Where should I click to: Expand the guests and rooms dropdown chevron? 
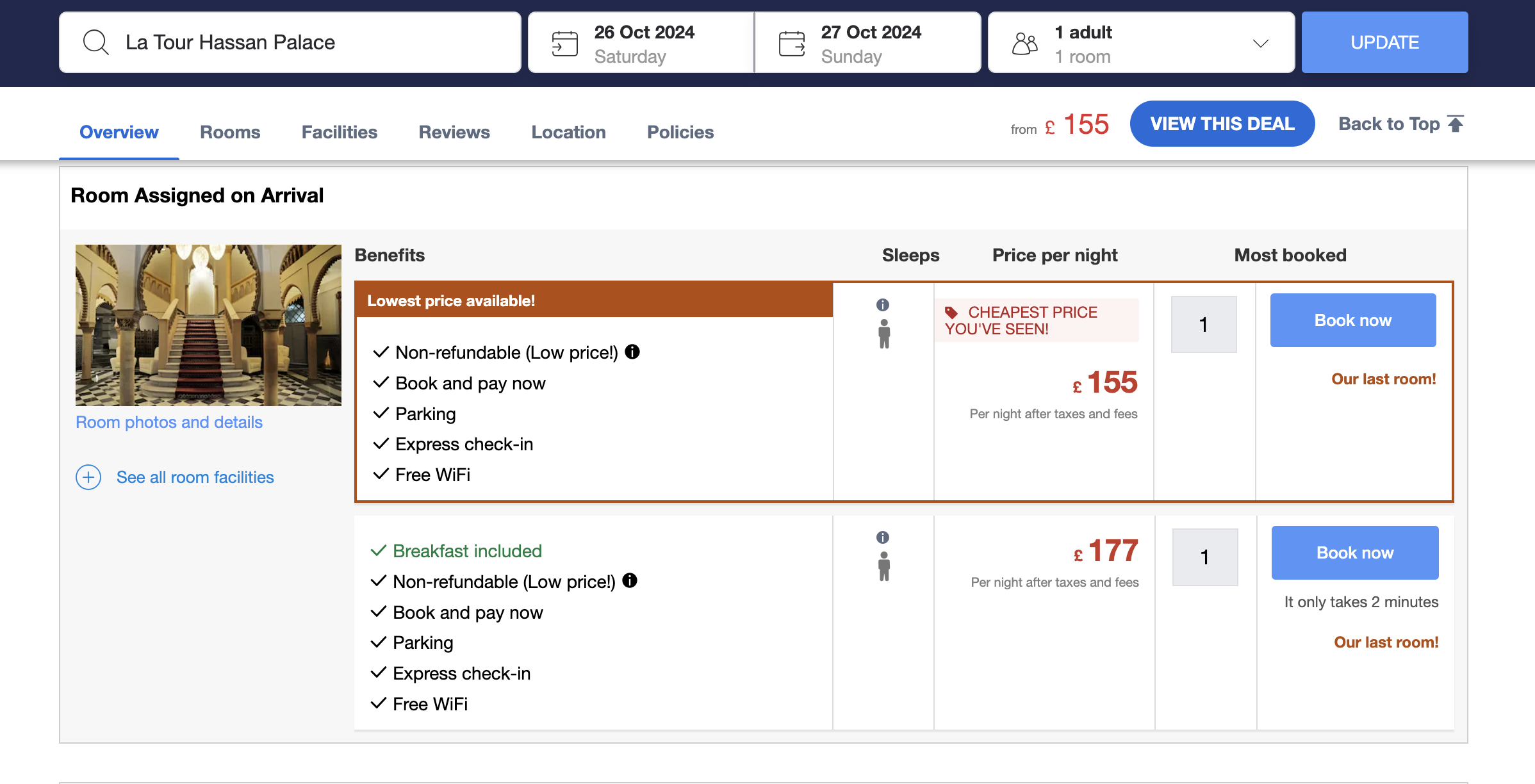coord(1260,44)
